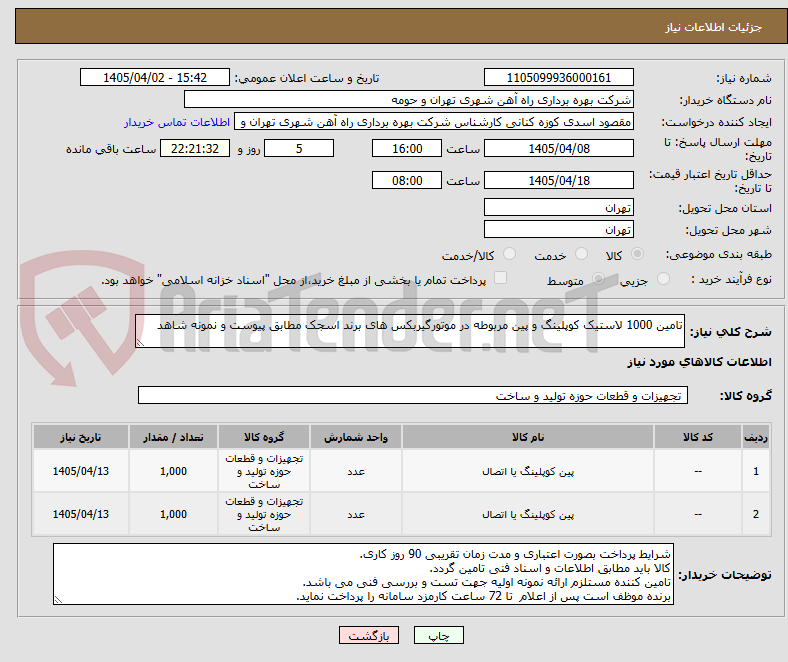This screenshot has height=662, width=788.
Task: Click the توضیحات خریدار text area
Action: pyautogui.click(x=363, y=574)
